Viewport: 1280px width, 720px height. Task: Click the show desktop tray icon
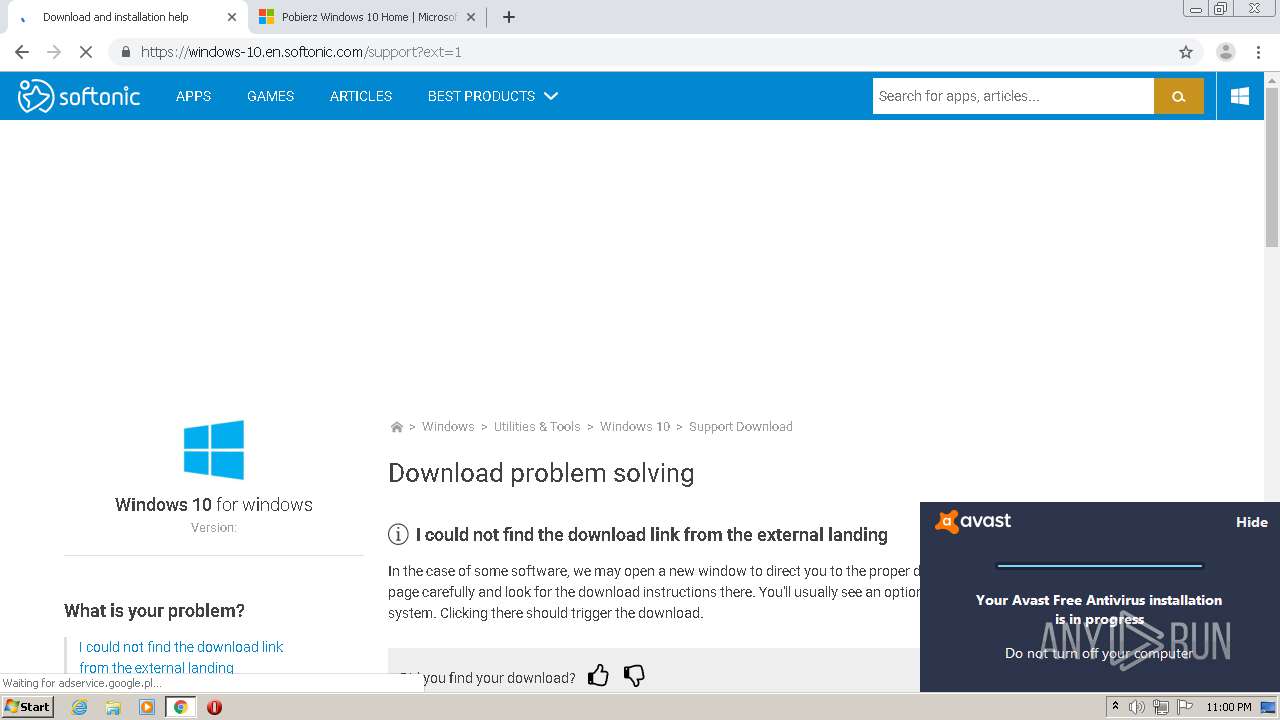[1268, 707]
